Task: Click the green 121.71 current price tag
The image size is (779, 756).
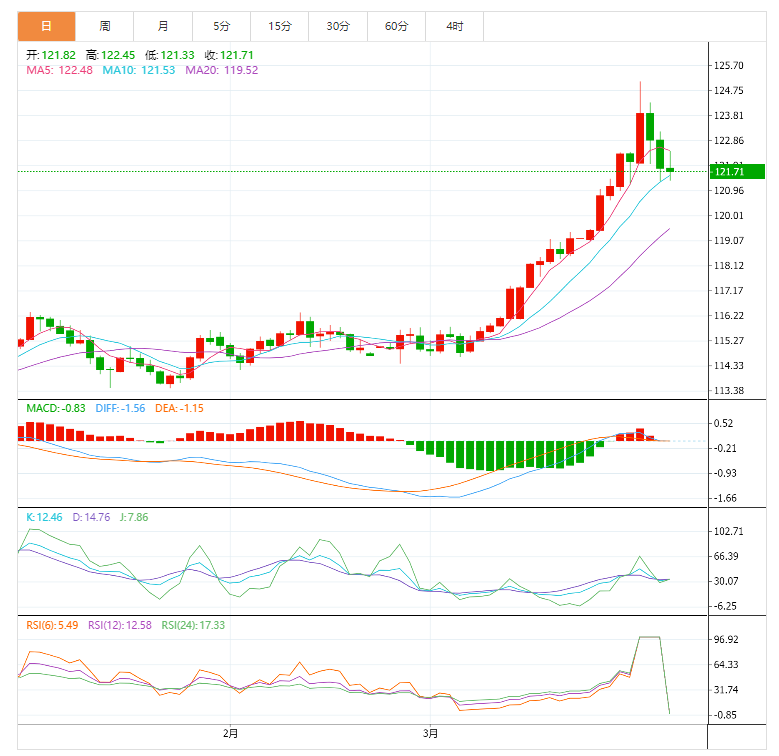Action: pos(737,172)
